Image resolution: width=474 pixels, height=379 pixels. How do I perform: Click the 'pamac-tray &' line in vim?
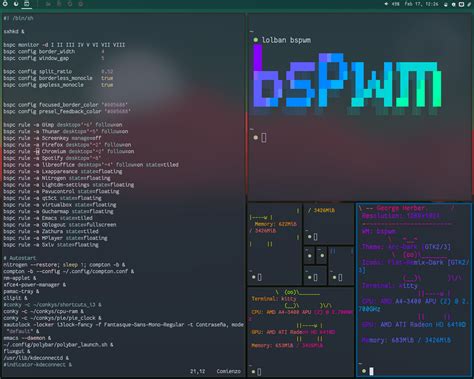click(x=21, y=291)
